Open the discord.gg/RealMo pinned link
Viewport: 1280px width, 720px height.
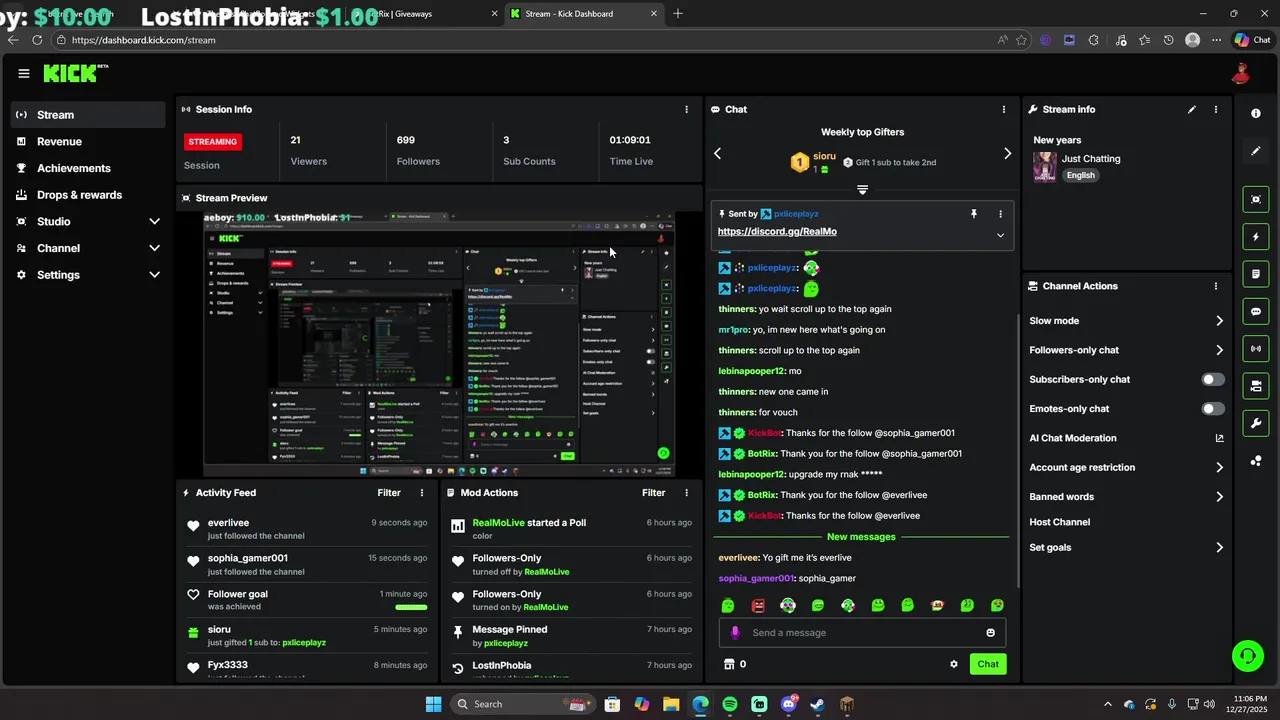[x=777, y=232]
